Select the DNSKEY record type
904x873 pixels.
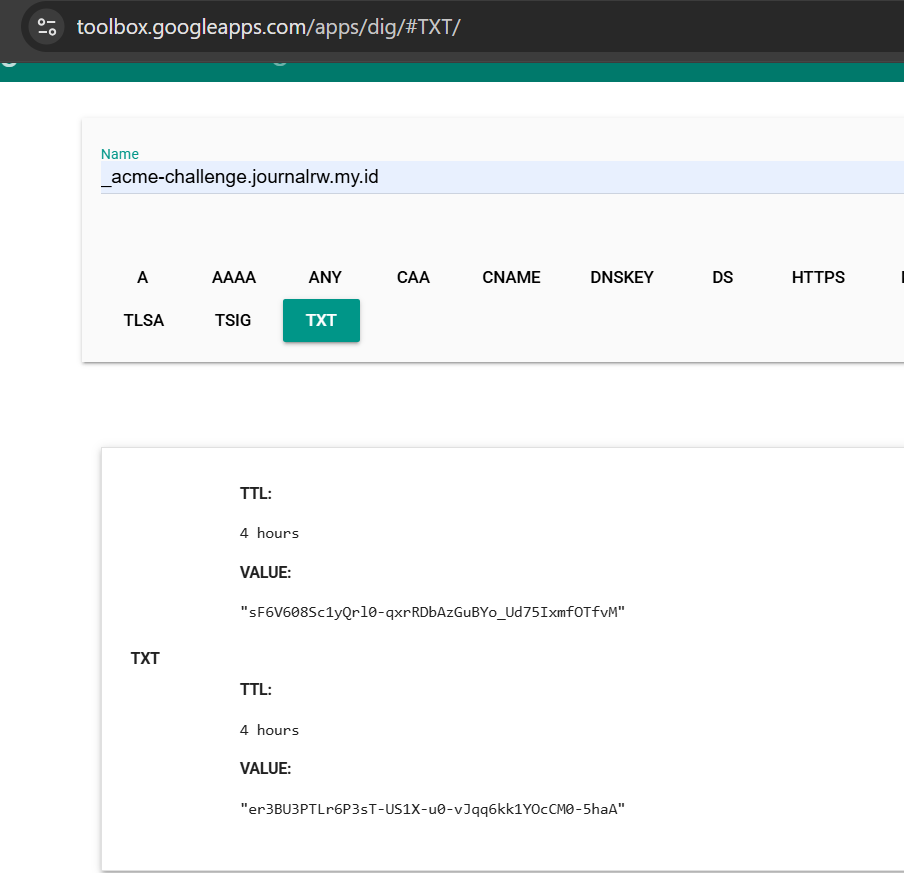point(622,277)
